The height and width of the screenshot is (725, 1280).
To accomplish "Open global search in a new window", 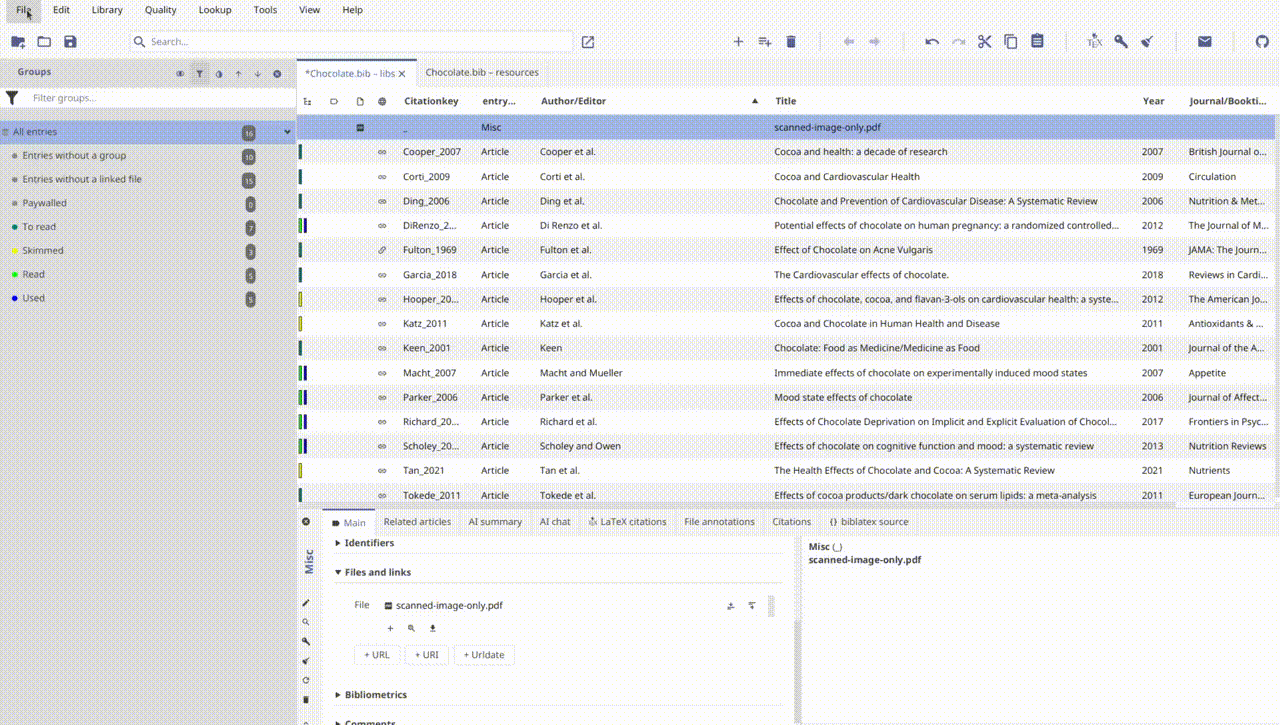I will pyautogui.click(x=588, y=42).
